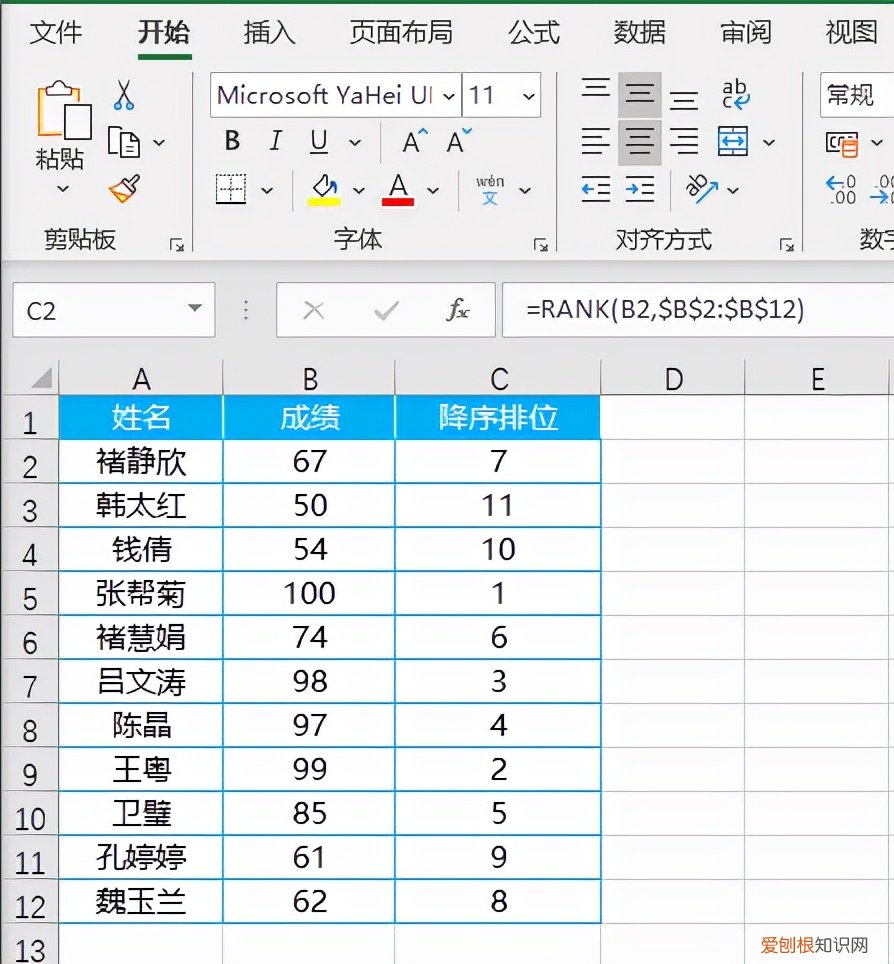
Task: Expand fill color dropdown arrow
Action: click(x=359, y=191)
